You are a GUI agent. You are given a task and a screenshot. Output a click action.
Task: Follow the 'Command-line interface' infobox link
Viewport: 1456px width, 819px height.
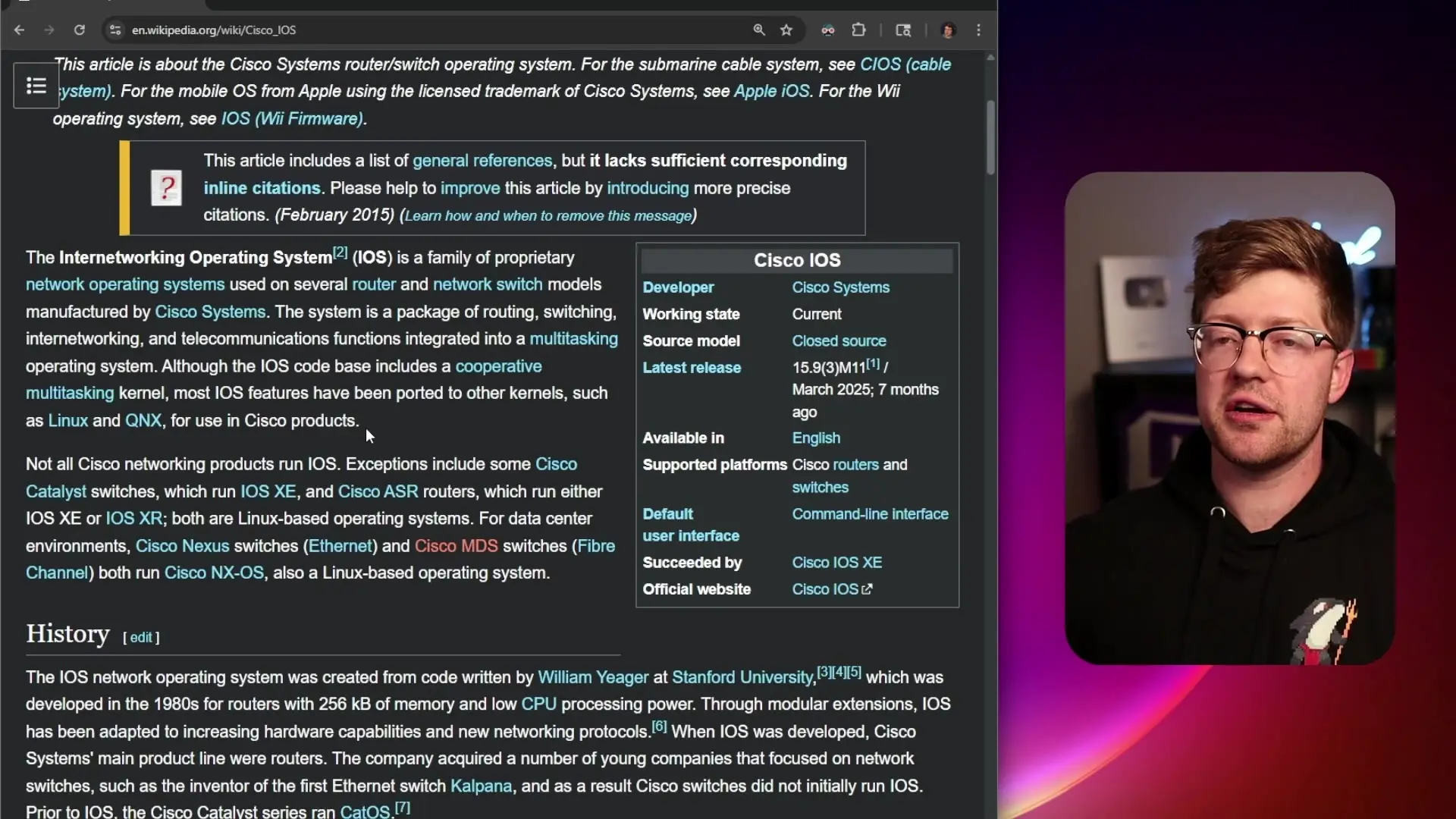click(870, 514)
